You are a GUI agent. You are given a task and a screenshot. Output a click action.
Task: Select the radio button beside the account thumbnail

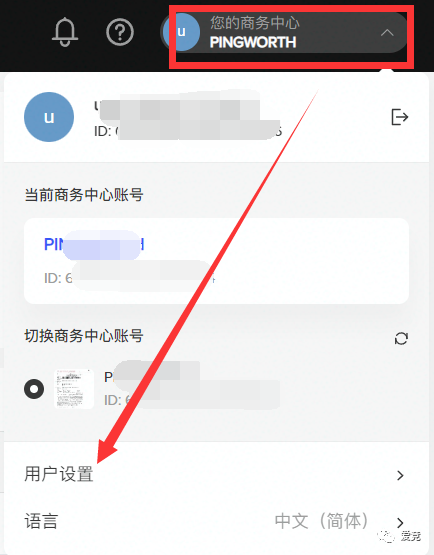34,389
